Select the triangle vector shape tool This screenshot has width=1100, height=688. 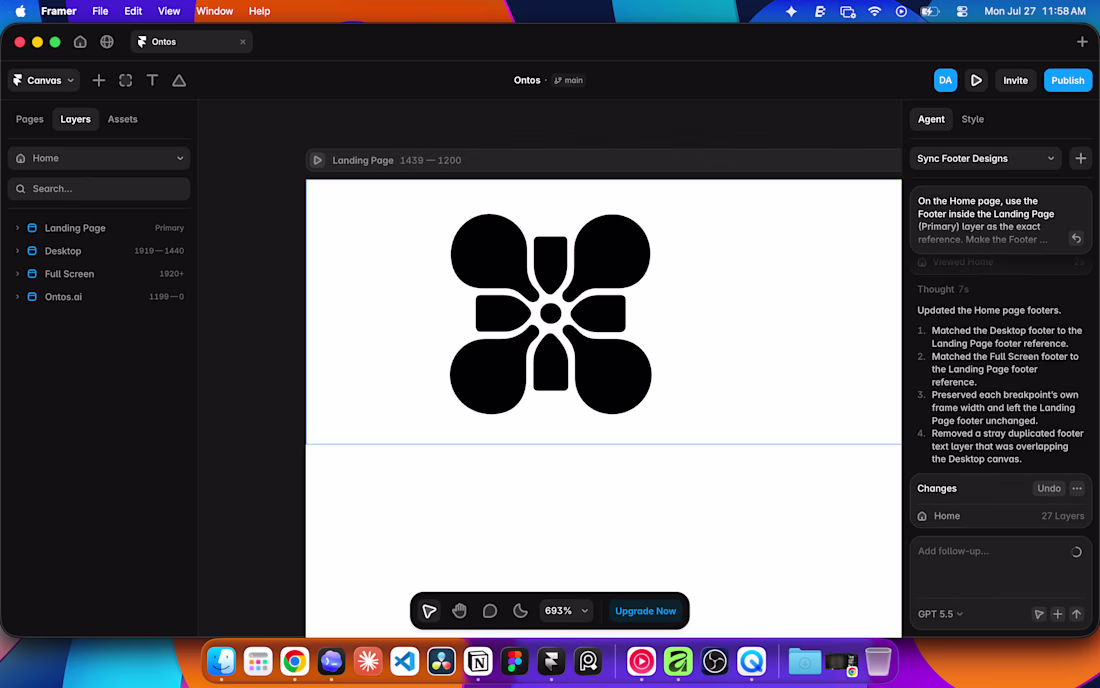(x=179, y=81)
